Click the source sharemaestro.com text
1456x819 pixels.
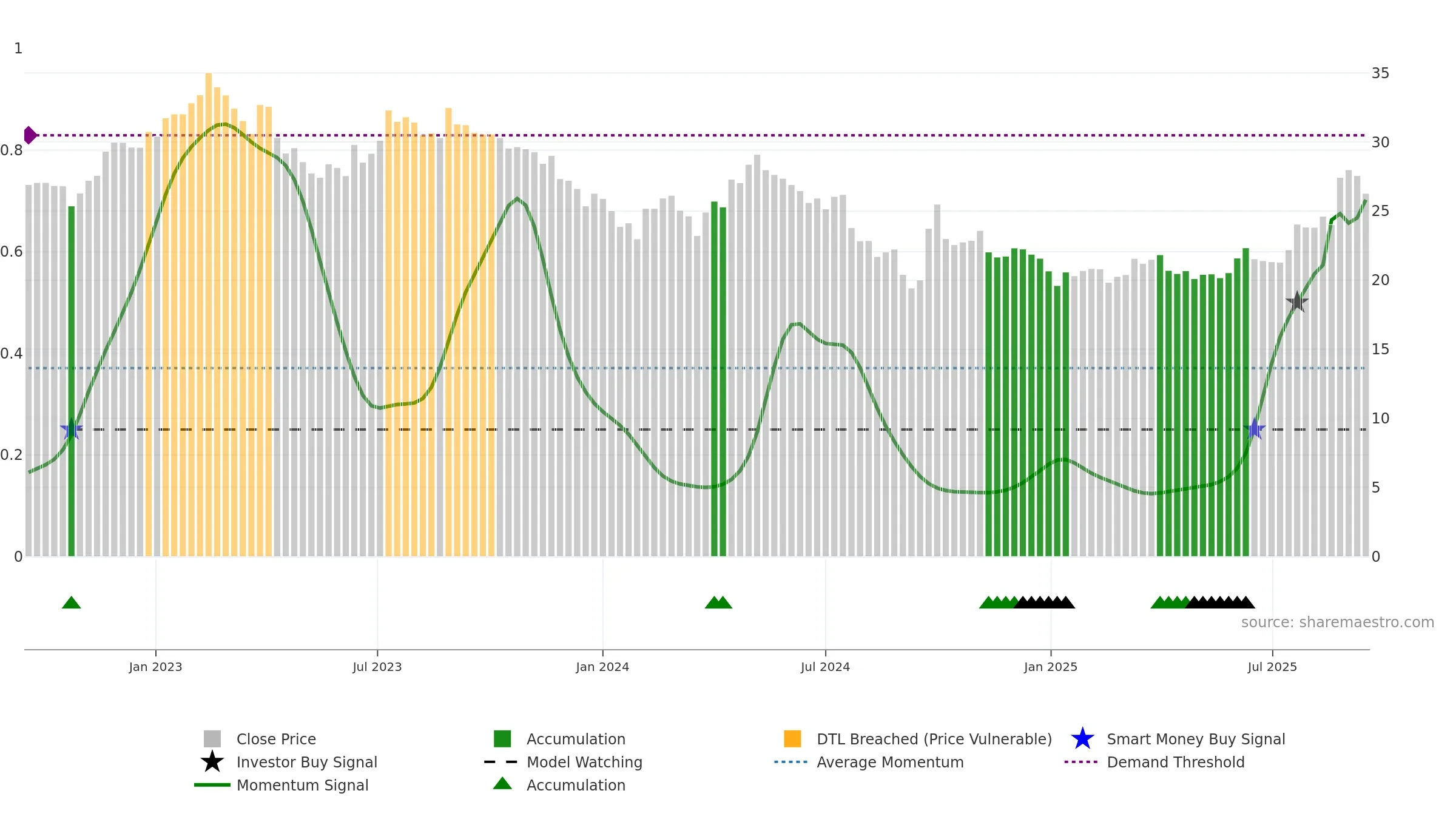(x=1338, y=622)
